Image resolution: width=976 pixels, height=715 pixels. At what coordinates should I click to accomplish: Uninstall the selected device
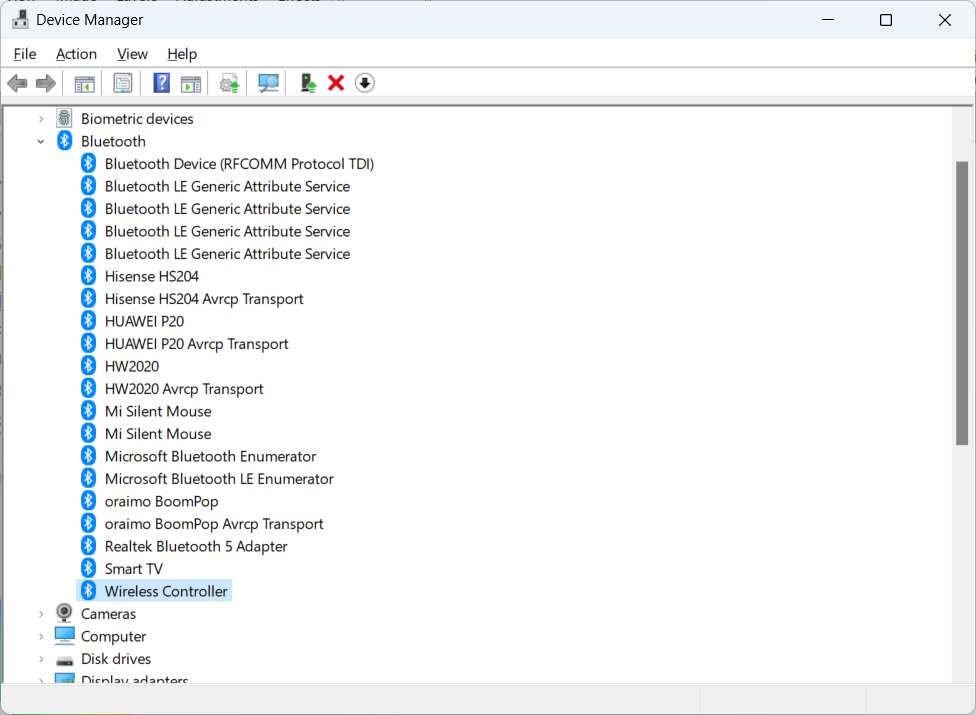click(334, 82)
